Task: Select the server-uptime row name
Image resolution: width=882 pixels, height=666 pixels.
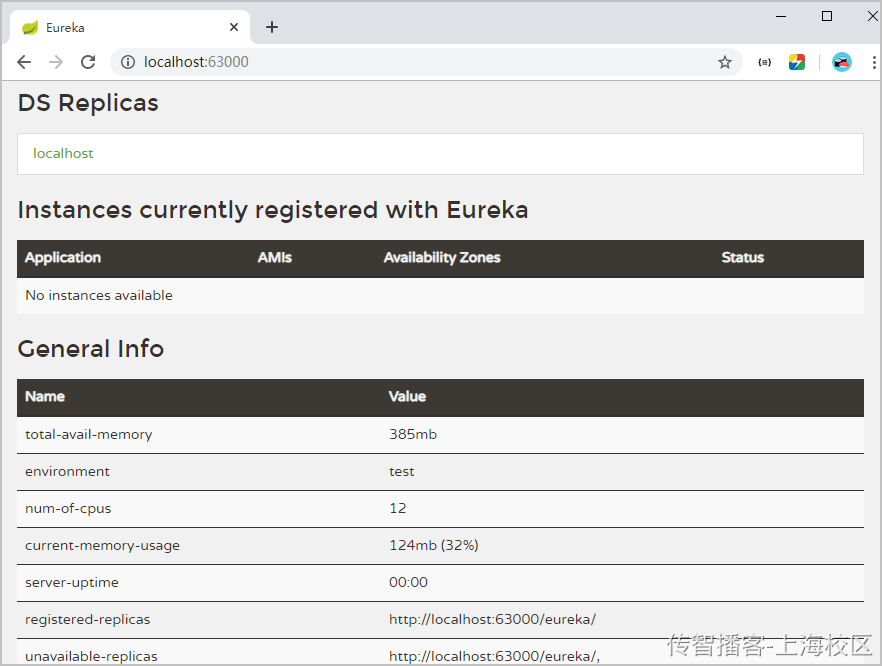Action: [x=72, y=582]
